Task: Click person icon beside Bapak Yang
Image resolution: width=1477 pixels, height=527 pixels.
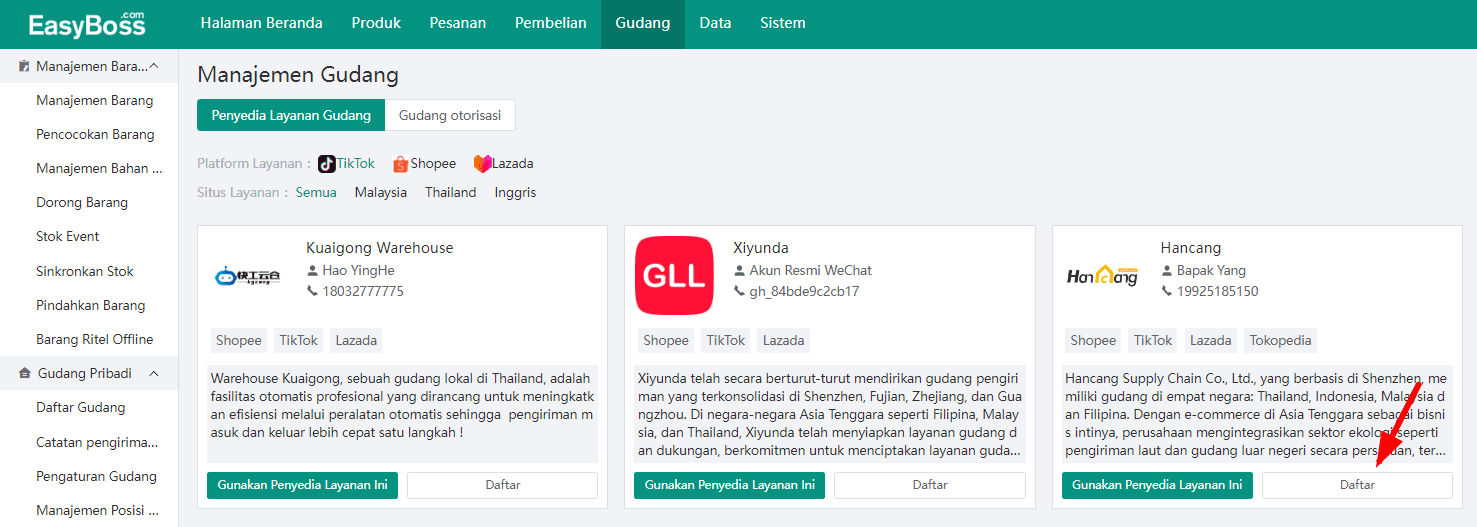Action: tap(1167, 270)
